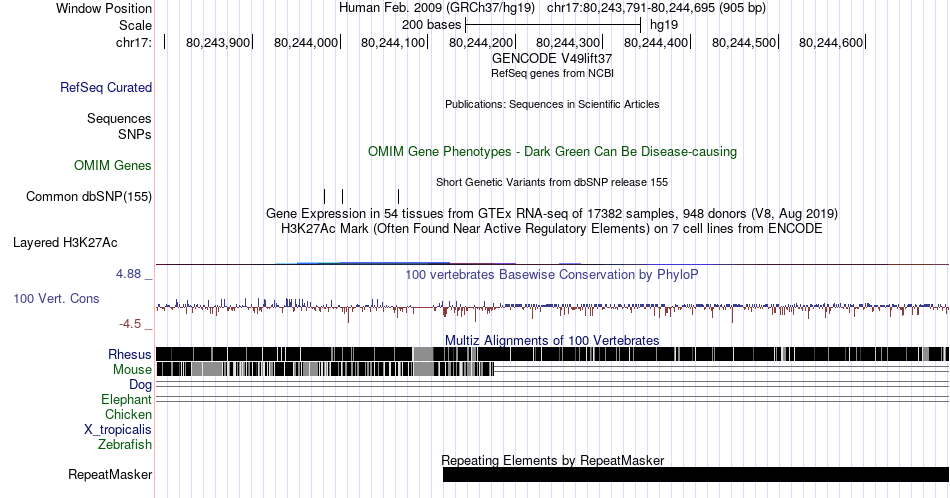This screenshot has height=498, width=950.
Task: Click the SNPs track label
Action: pyautogui.click(x=135, y=134)
